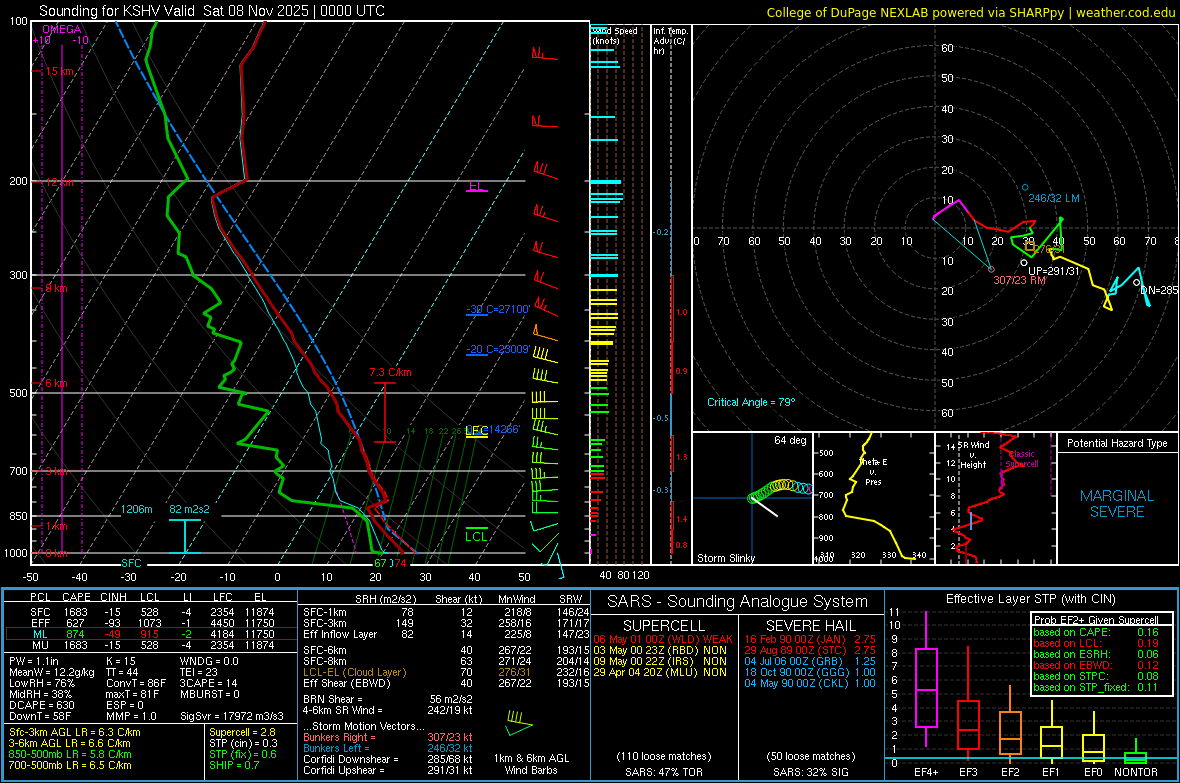The image size is (1180, 783).
Task: Click the Theta-E v. Pres plot label
Action: pyautogui.click(x=873, y=471)
